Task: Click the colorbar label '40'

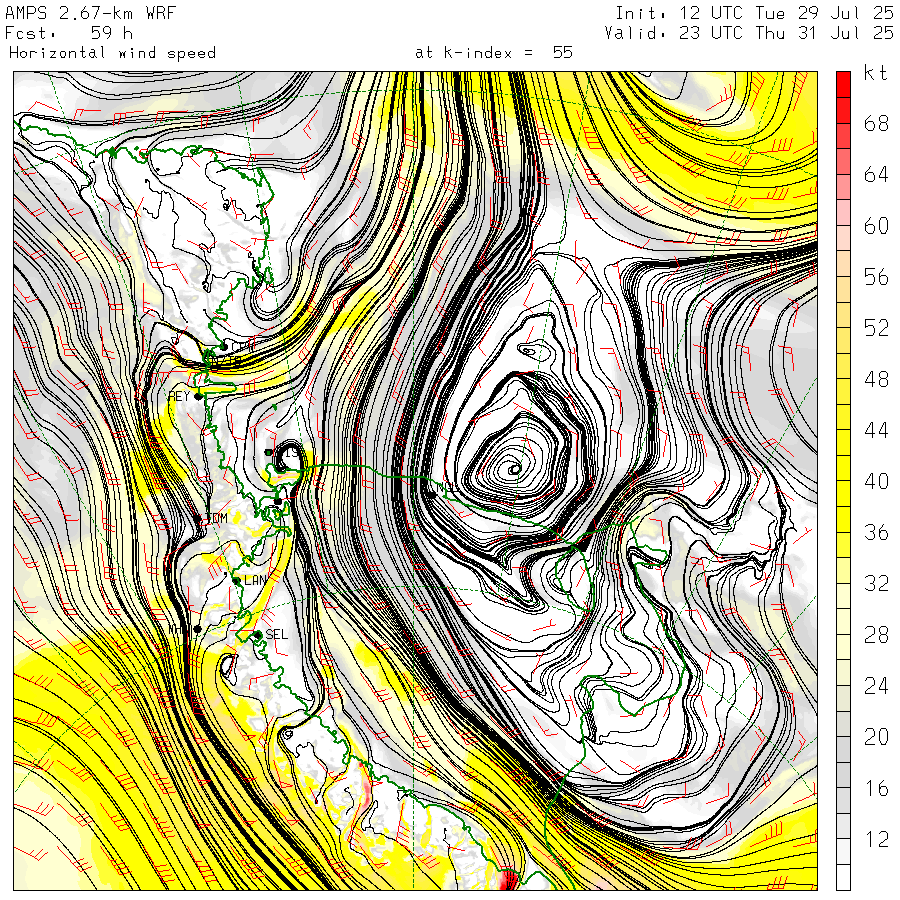Action: tap(876, 481)
